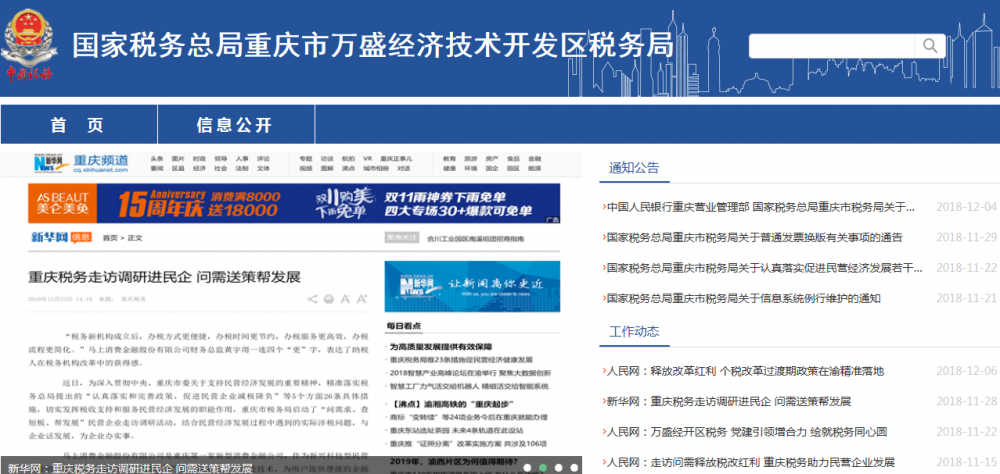Click the magnifier search icon in the header
Viewport: 1000px width, 474px height.
pos(930,46)
